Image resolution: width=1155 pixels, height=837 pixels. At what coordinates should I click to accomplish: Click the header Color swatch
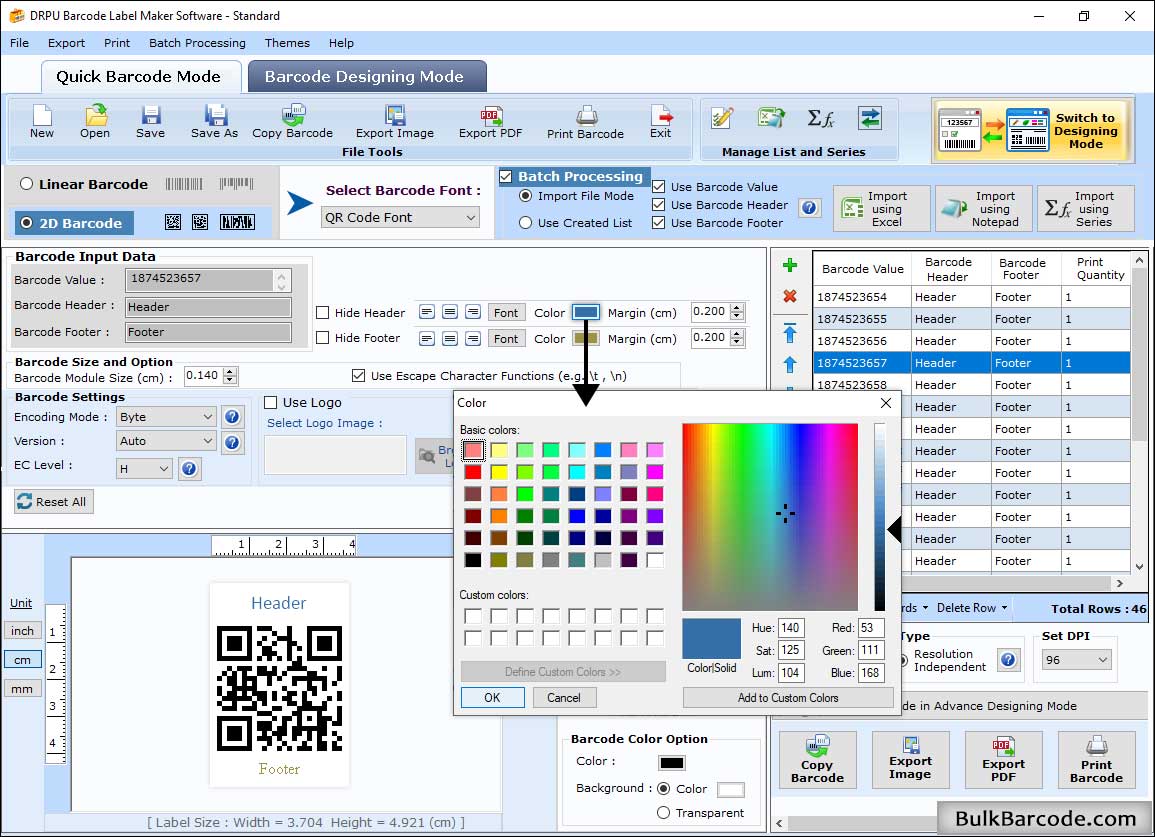(x=586, y=312)
